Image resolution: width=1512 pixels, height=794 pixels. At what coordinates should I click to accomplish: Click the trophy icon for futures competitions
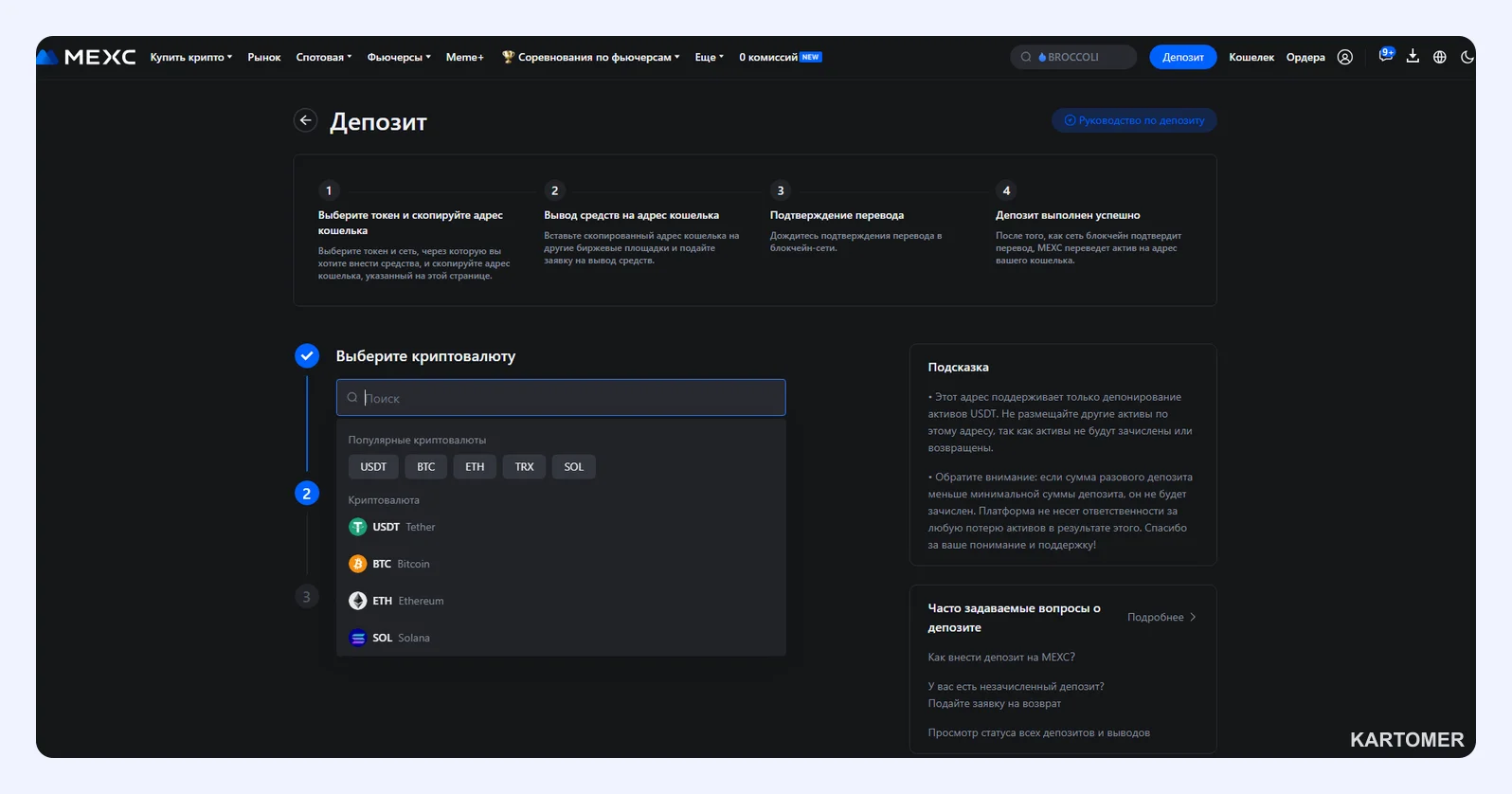point(508,57)
